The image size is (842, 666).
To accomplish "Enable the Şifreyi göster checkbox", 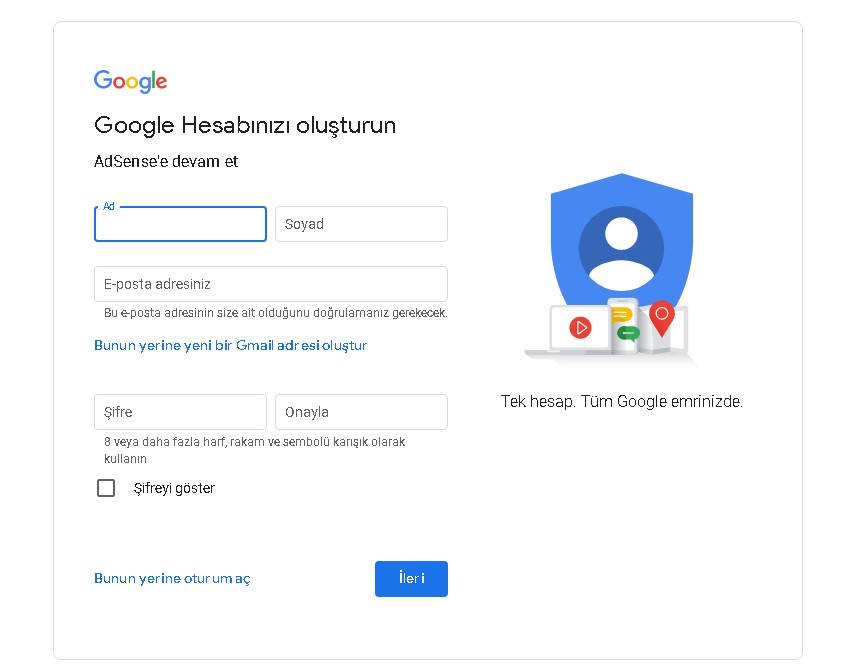I will (x=106, y=488).
